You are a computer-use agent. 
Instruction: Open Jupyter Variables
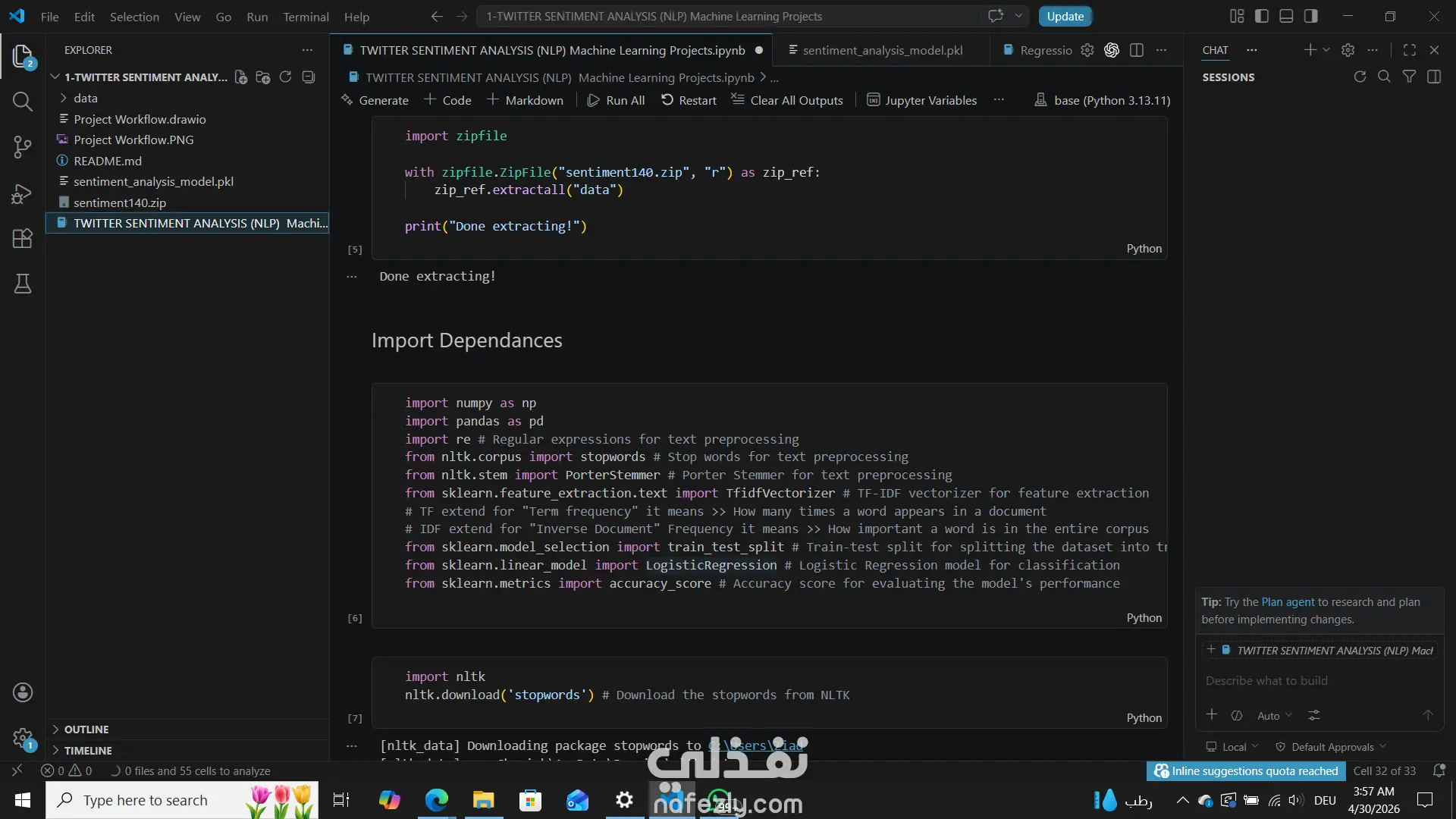[x=922, y=100]
